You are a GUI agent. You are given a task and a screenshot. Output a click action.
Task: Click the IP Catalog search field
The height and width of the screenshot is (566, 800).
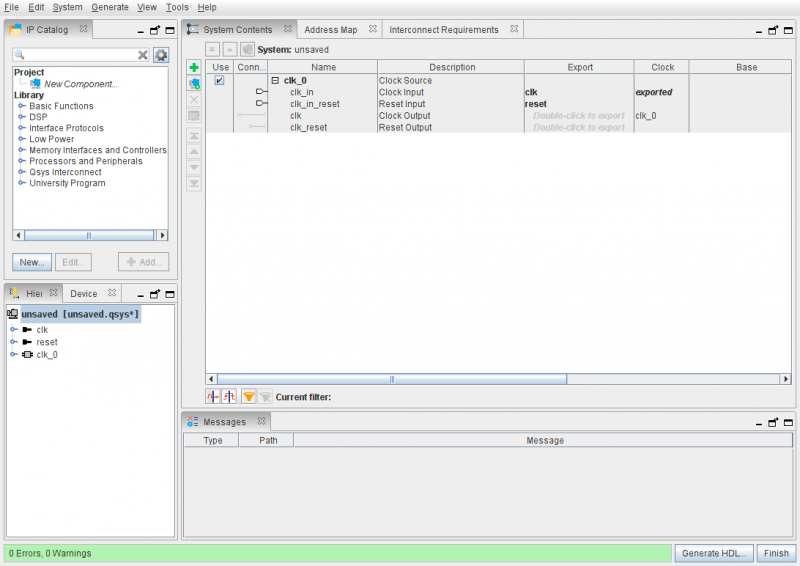pyautogui.click(x=75, y=55)
